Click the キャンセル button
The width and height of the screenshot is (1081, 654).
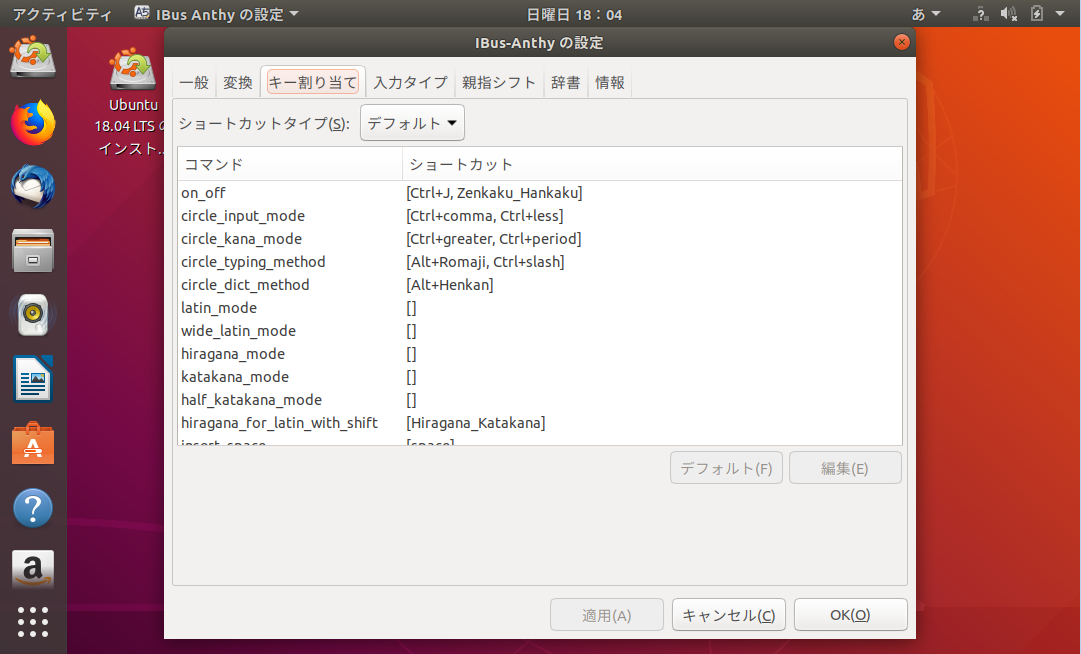pos(729,615)
